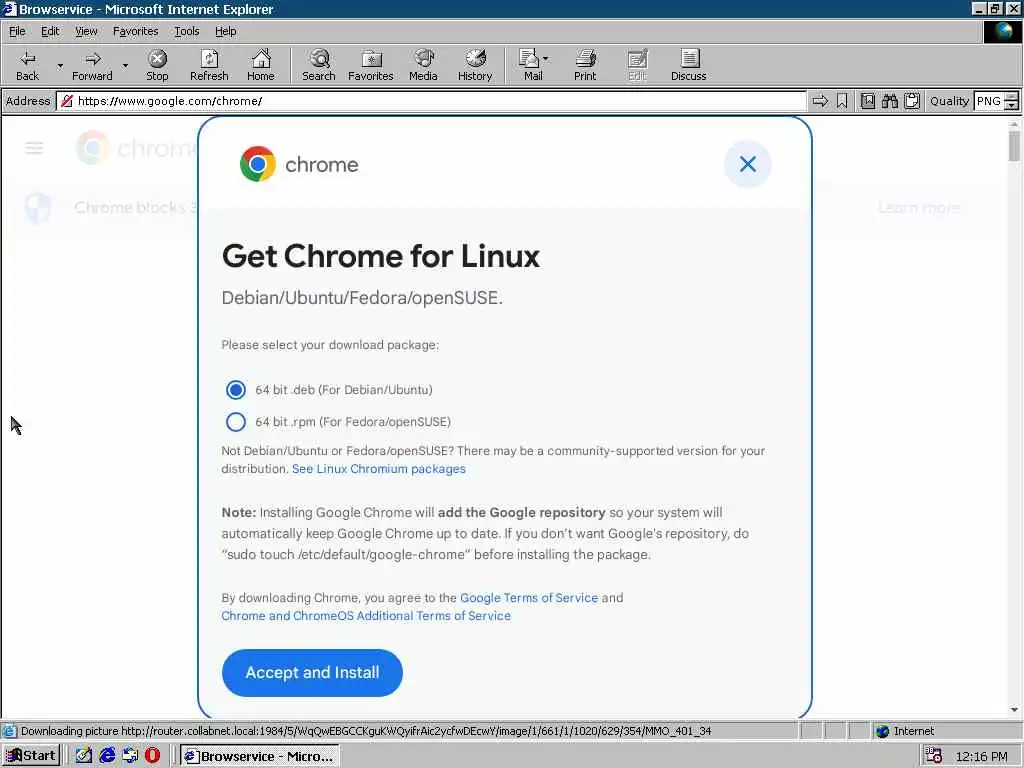Open the File menu
1024x768 pixels.
17,31
